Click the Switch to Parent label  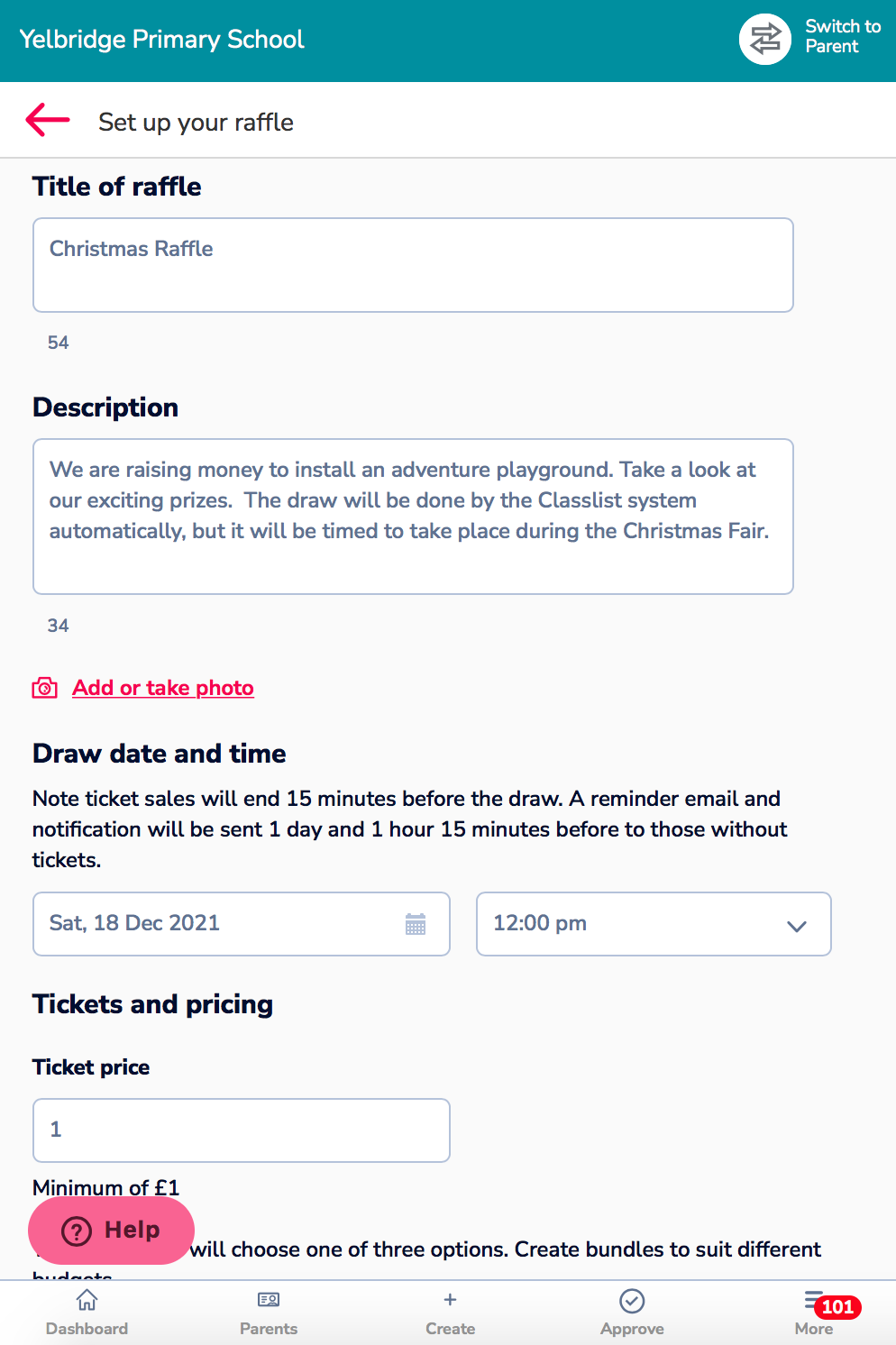843,36
